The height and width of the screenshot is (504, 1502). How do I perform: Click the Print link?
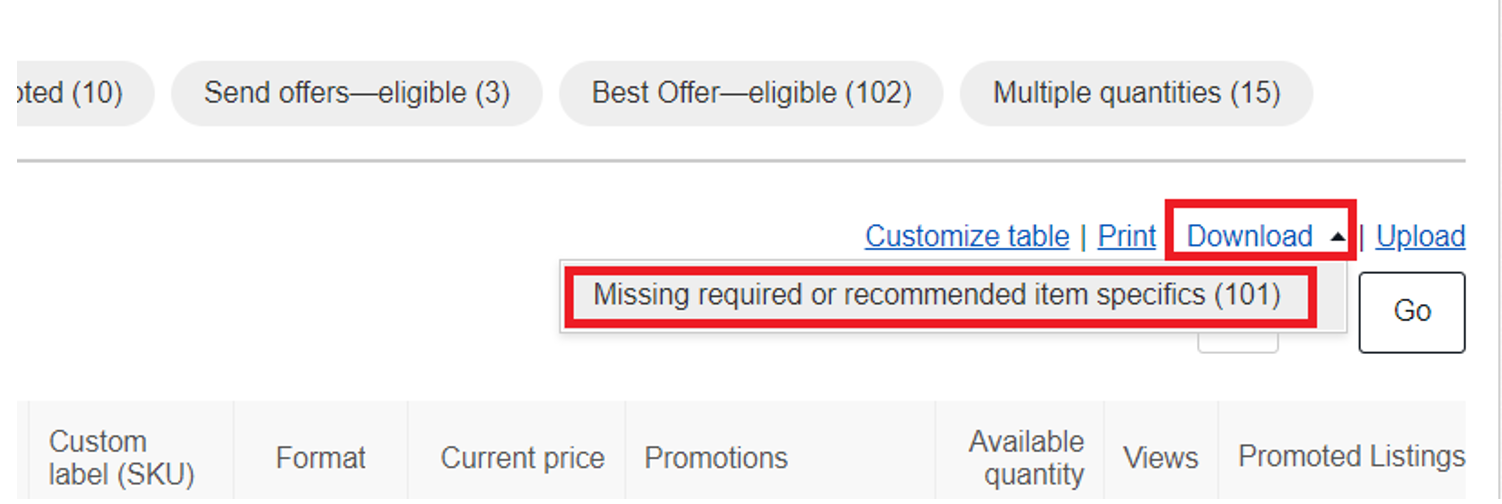1127,236
